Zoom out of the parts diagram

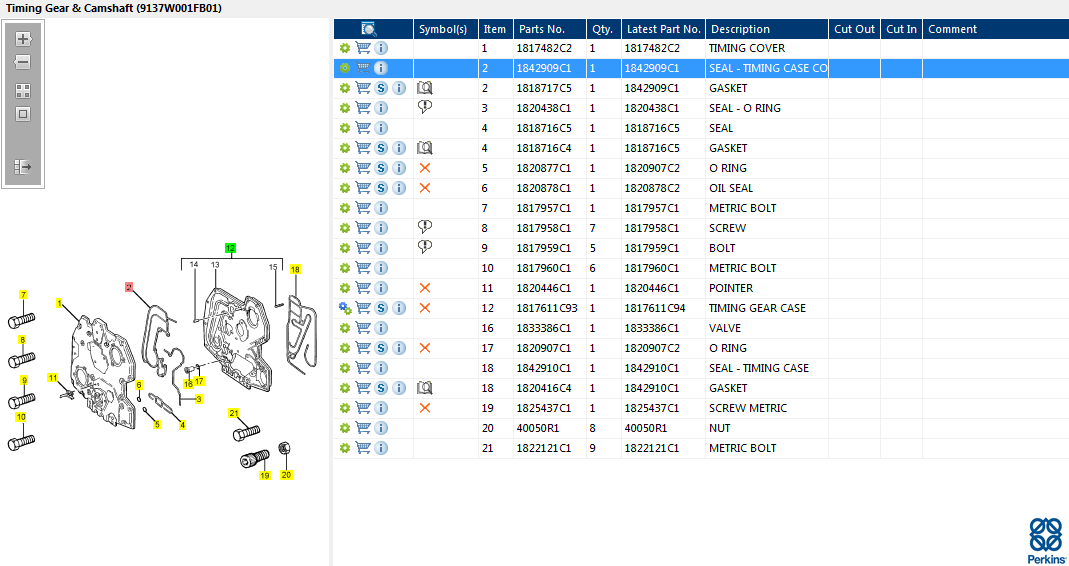[x=23, y=62]
